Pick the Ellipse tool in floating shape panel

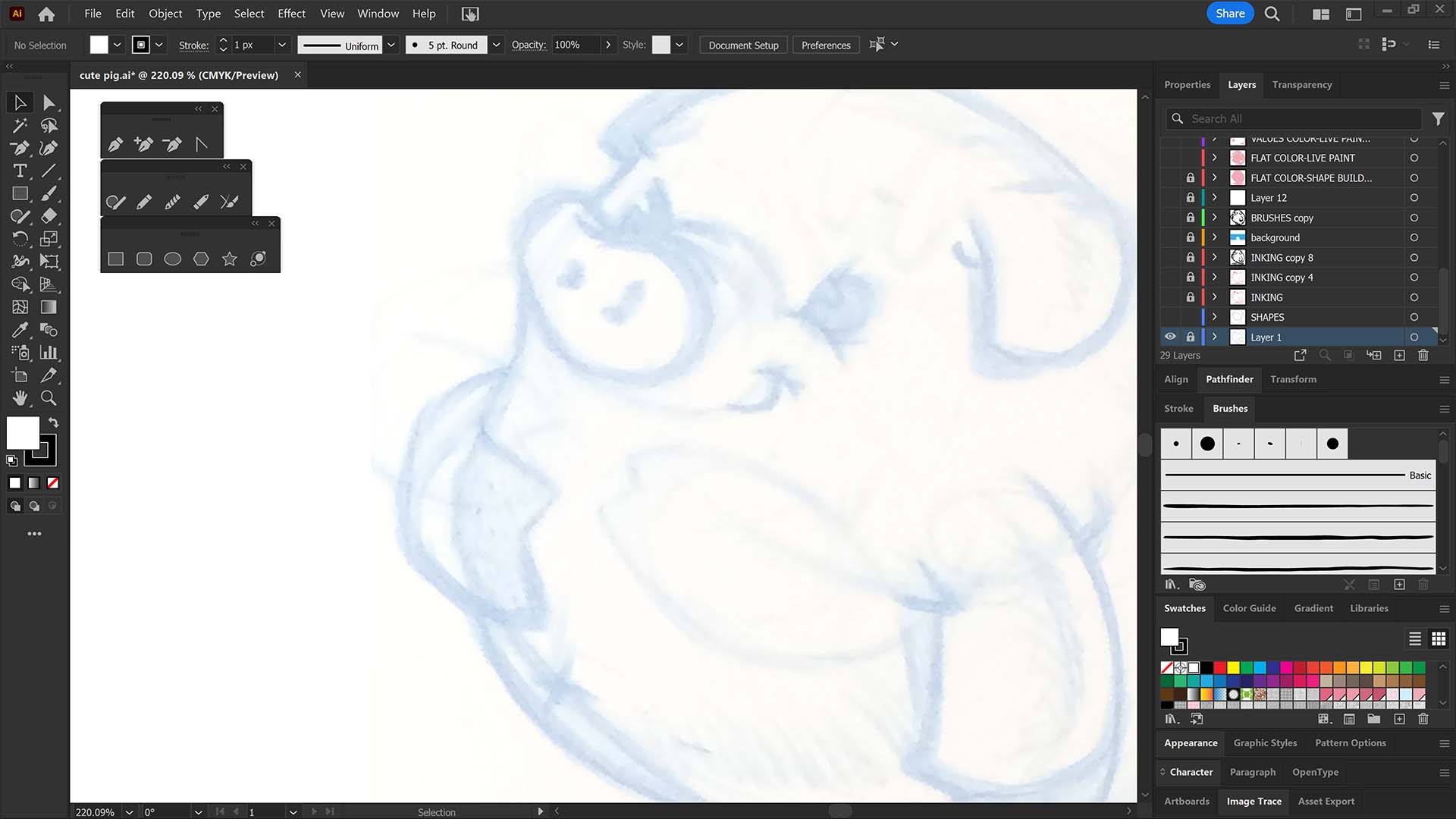173,259
